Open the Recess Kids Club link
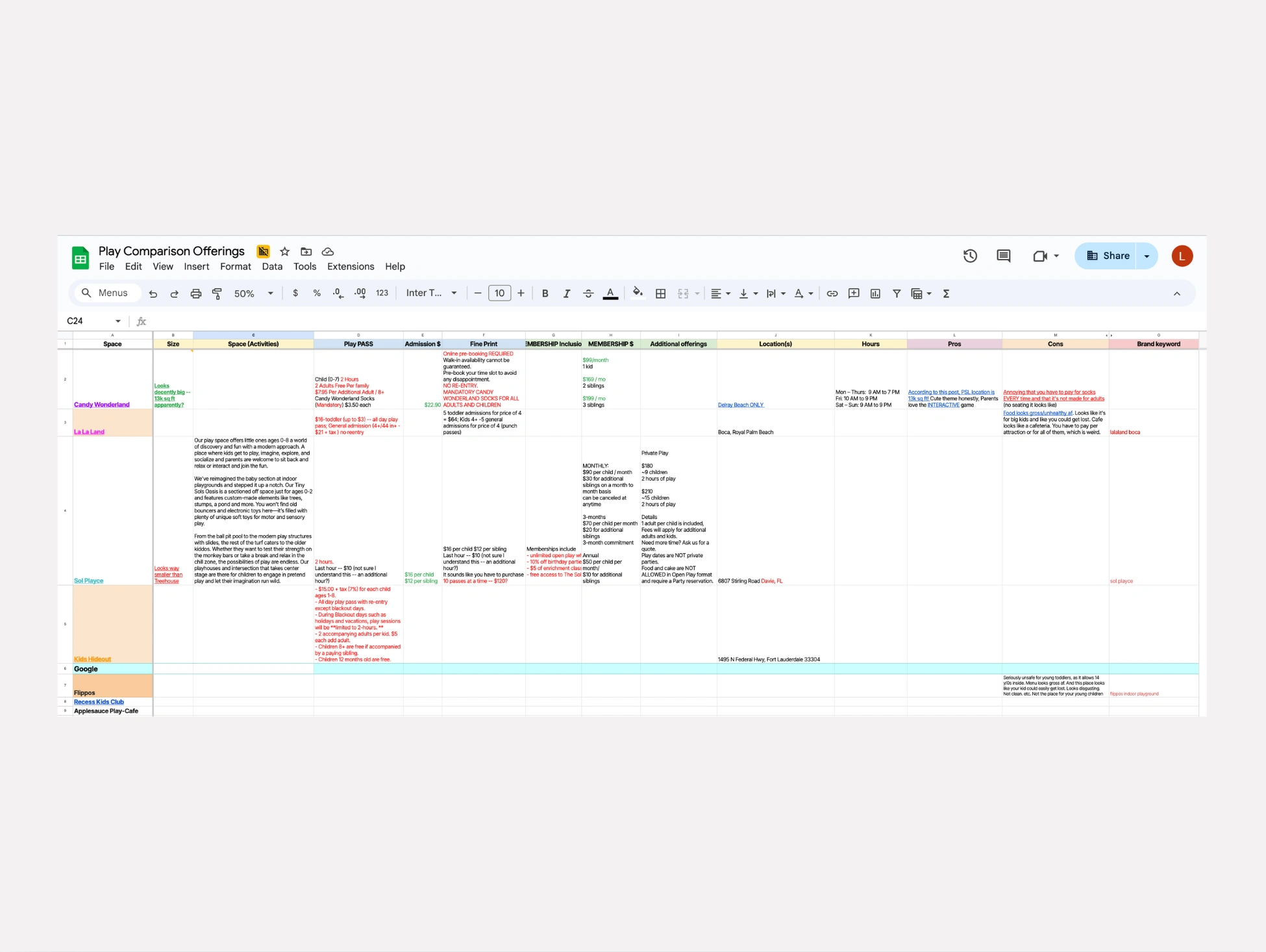Image resolution: width=1266 pixels, height=952 pixels. [99, 702]
